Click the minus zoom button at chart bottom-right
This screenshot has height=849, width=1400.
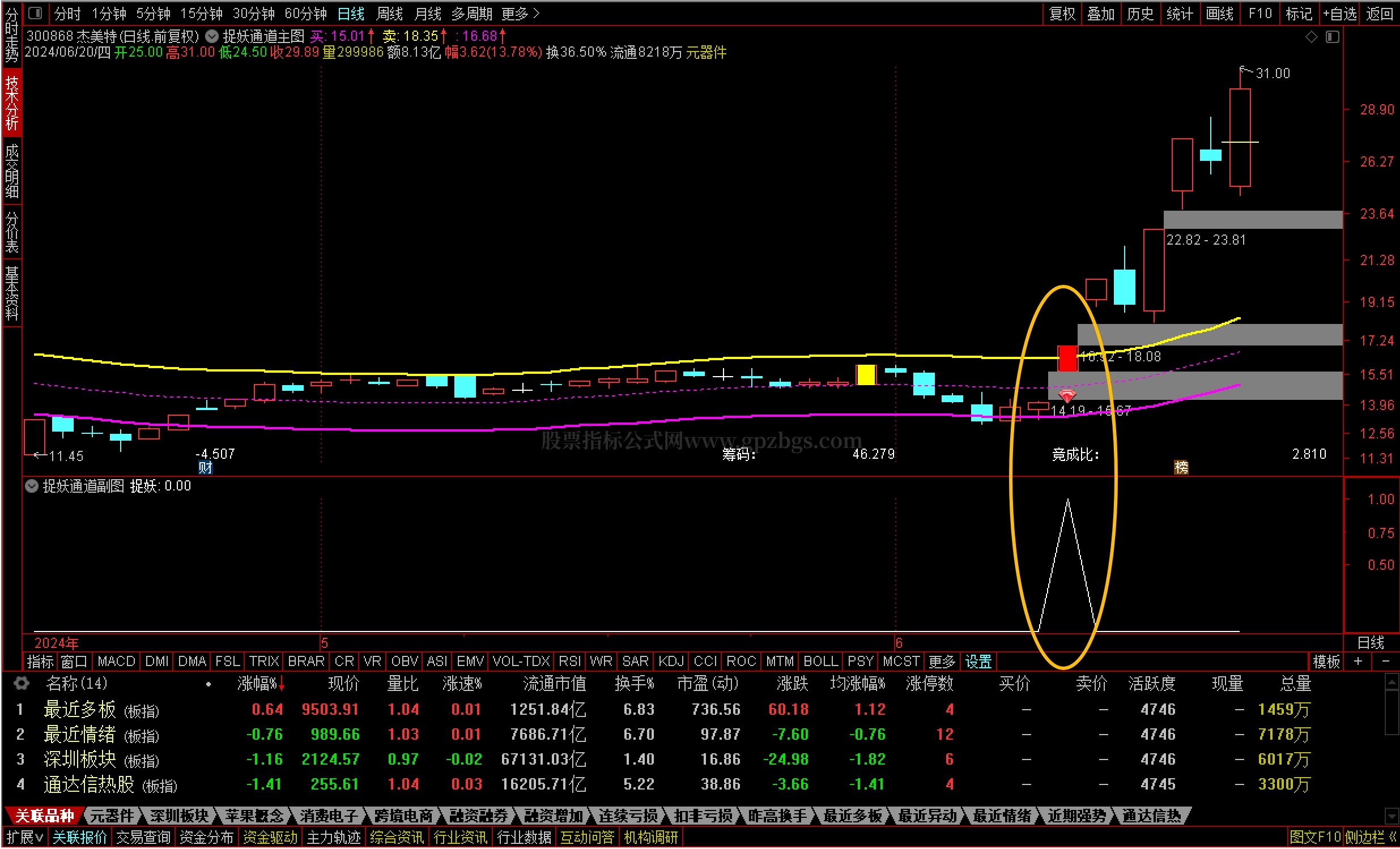click(x=1385, y=661)
